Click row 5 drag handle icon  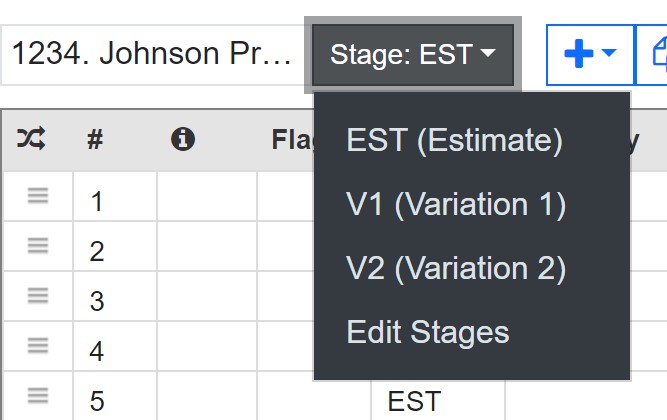pyautogui.click(x=38, y=396)
